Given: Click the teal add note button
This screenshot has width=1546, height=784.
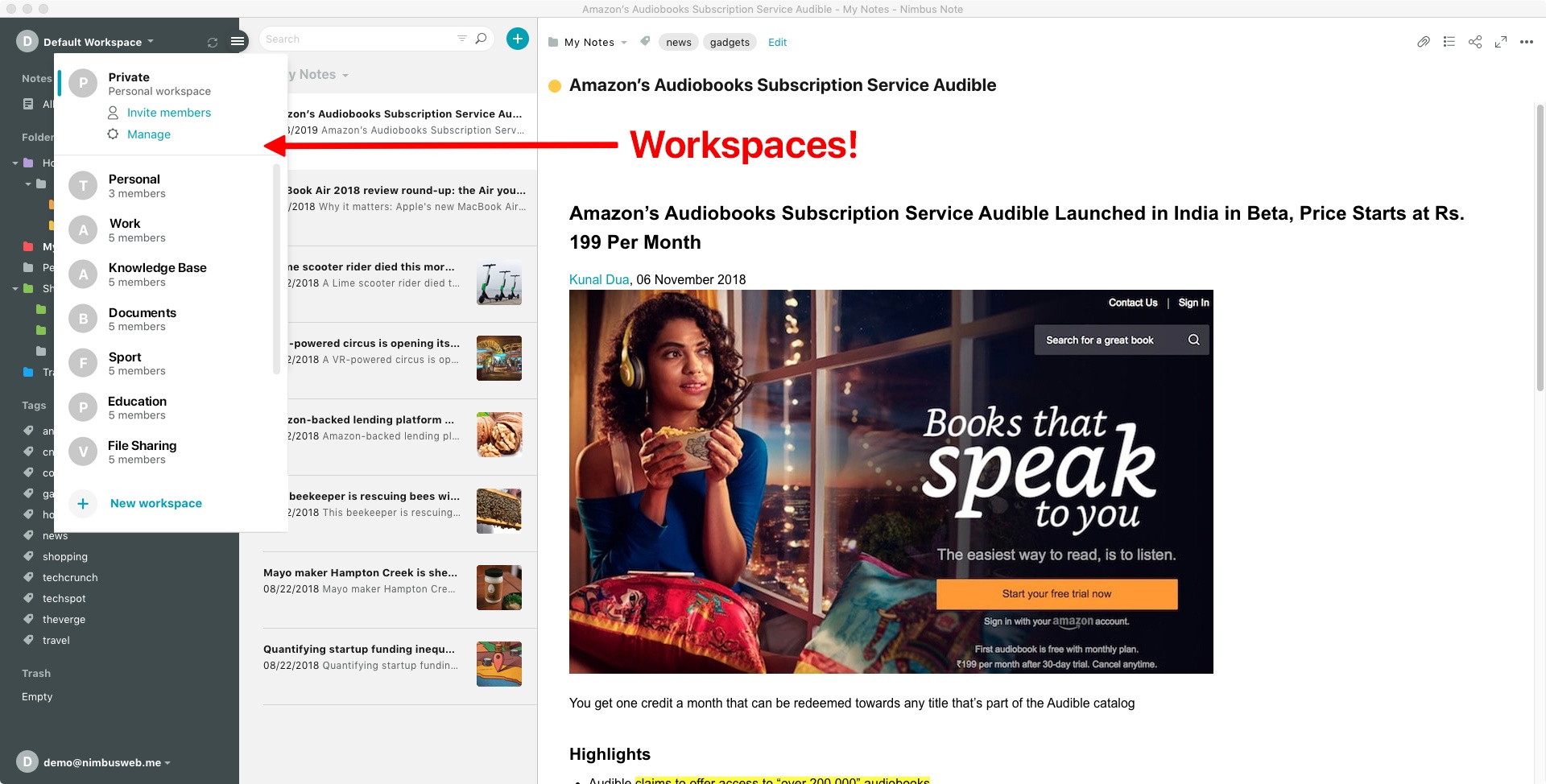Looking at the screenshot, I should (518, 39).
